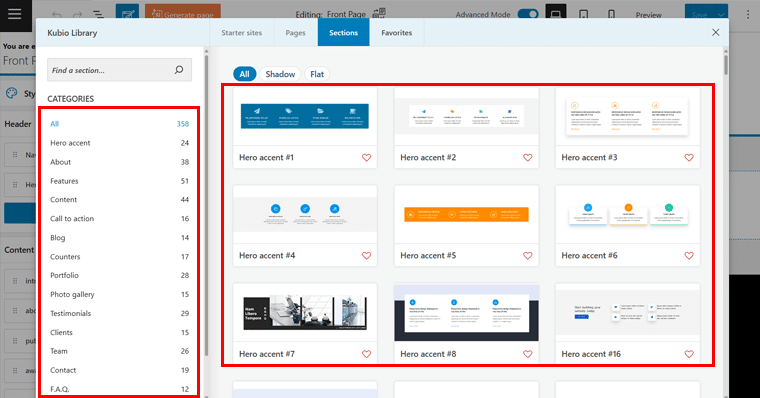
Task: Select the Hero accent category
Action: (119, 143)
